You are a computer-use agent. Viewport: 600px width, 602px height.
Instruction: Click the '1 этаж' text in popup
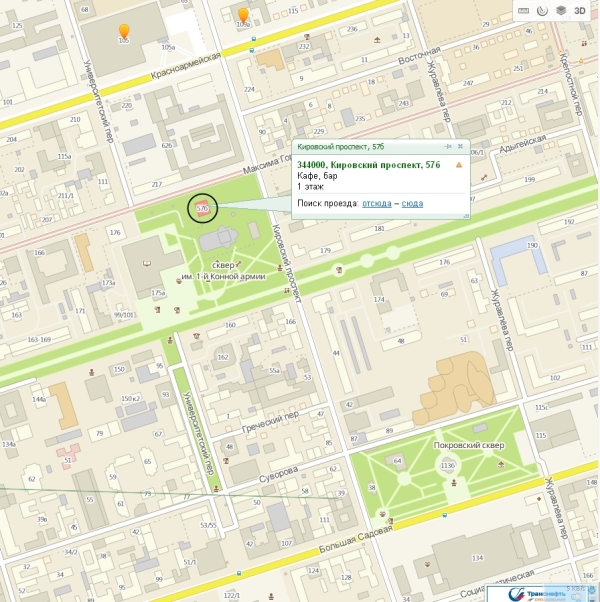click(x=310, y=187)
